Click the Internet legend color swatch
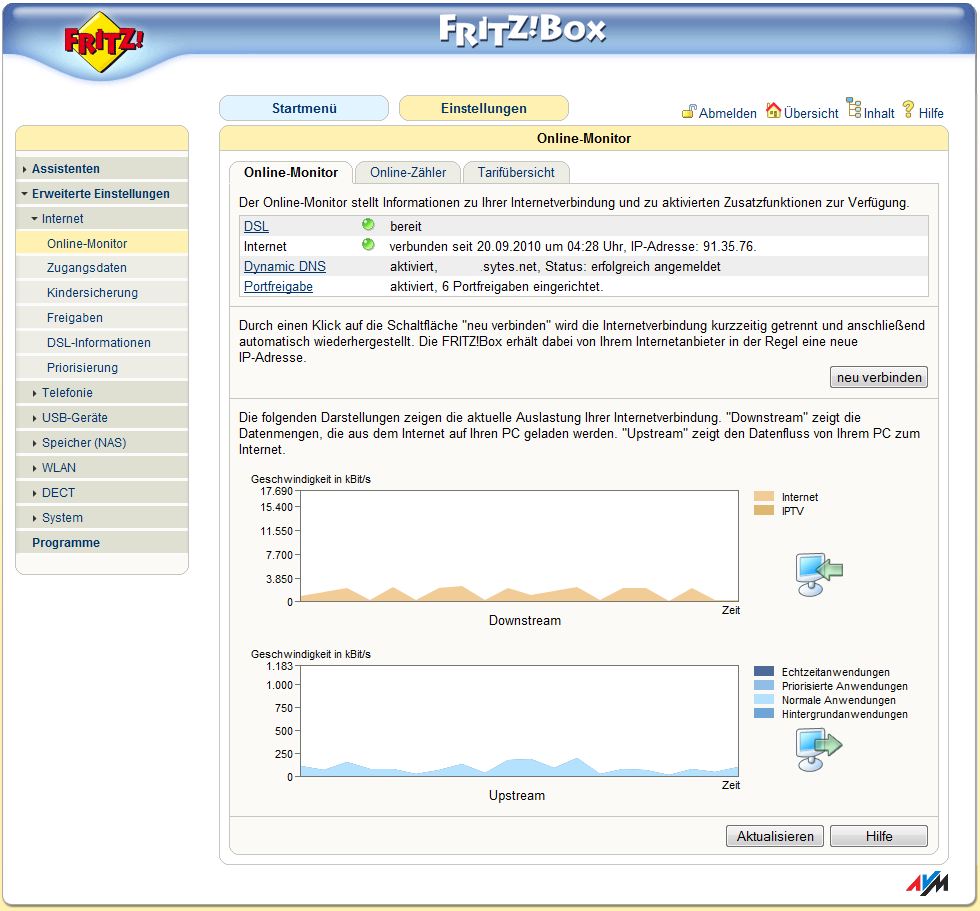The width and height of the screenshot is (980, 911). [764, 497]
